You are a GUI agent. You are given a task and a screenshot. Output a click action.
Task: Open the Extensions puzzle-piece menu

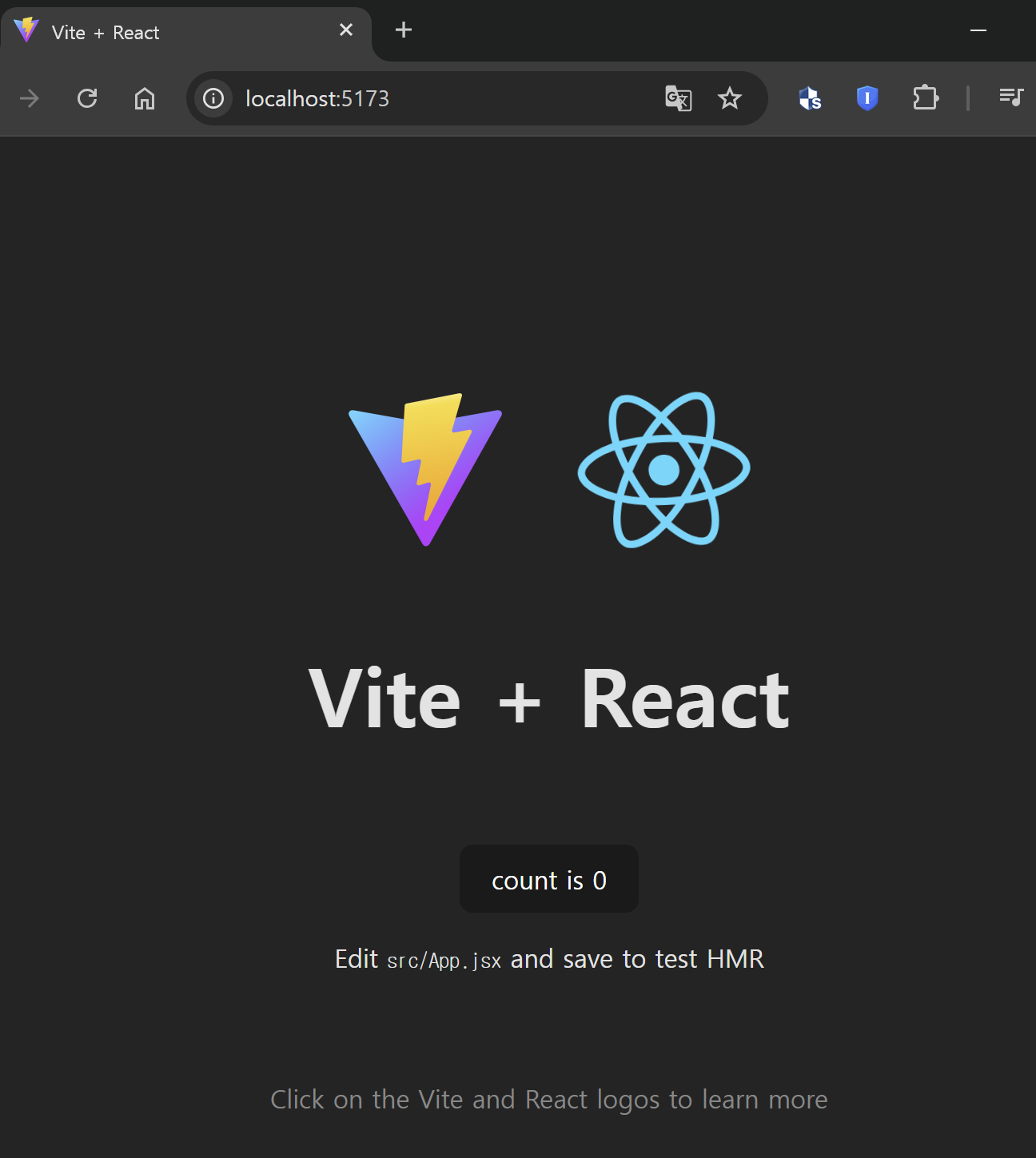click(x=925, y=98)
